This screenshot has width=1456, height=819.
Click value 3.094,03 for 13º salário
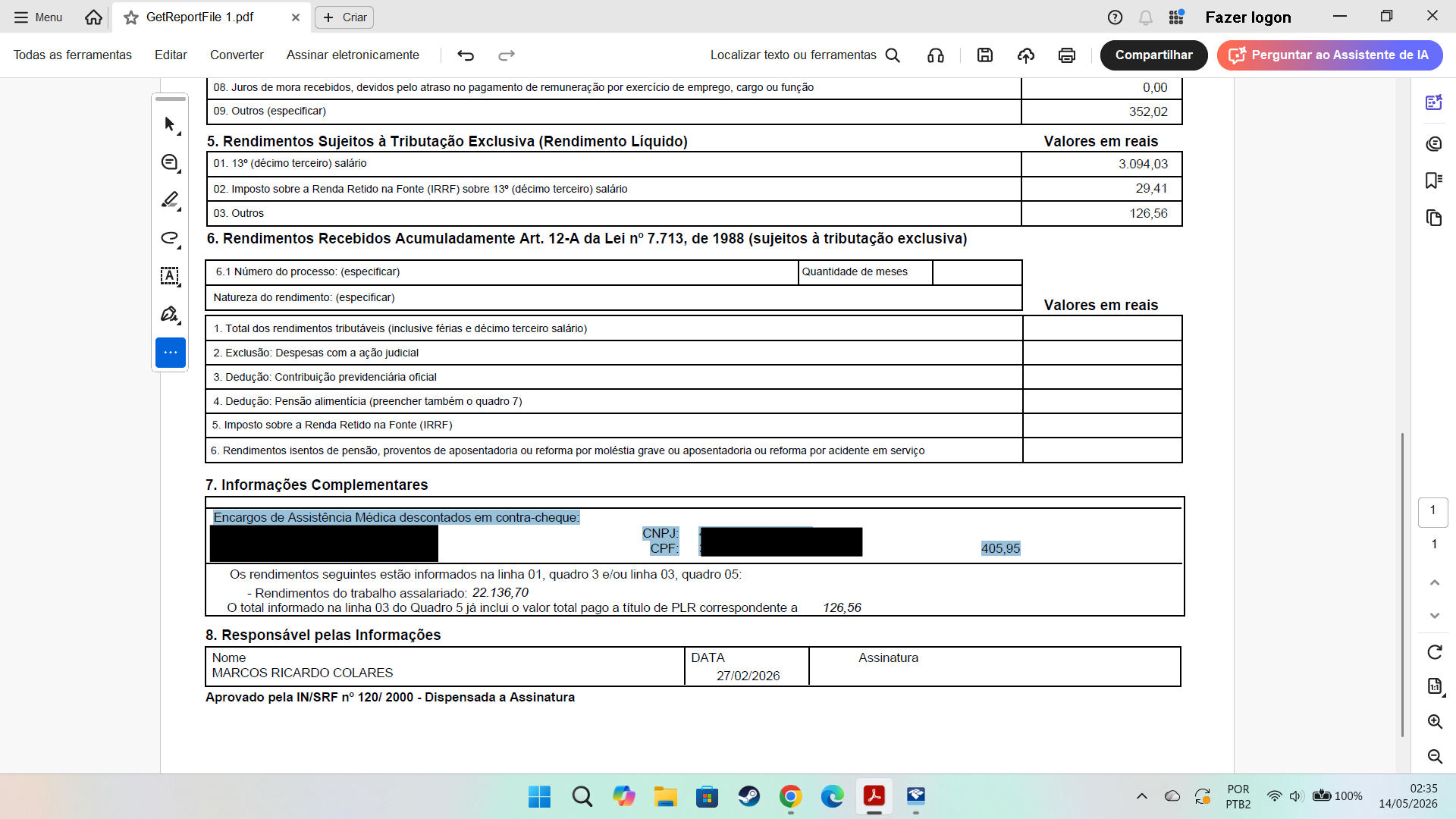[x=1143, y=164]
